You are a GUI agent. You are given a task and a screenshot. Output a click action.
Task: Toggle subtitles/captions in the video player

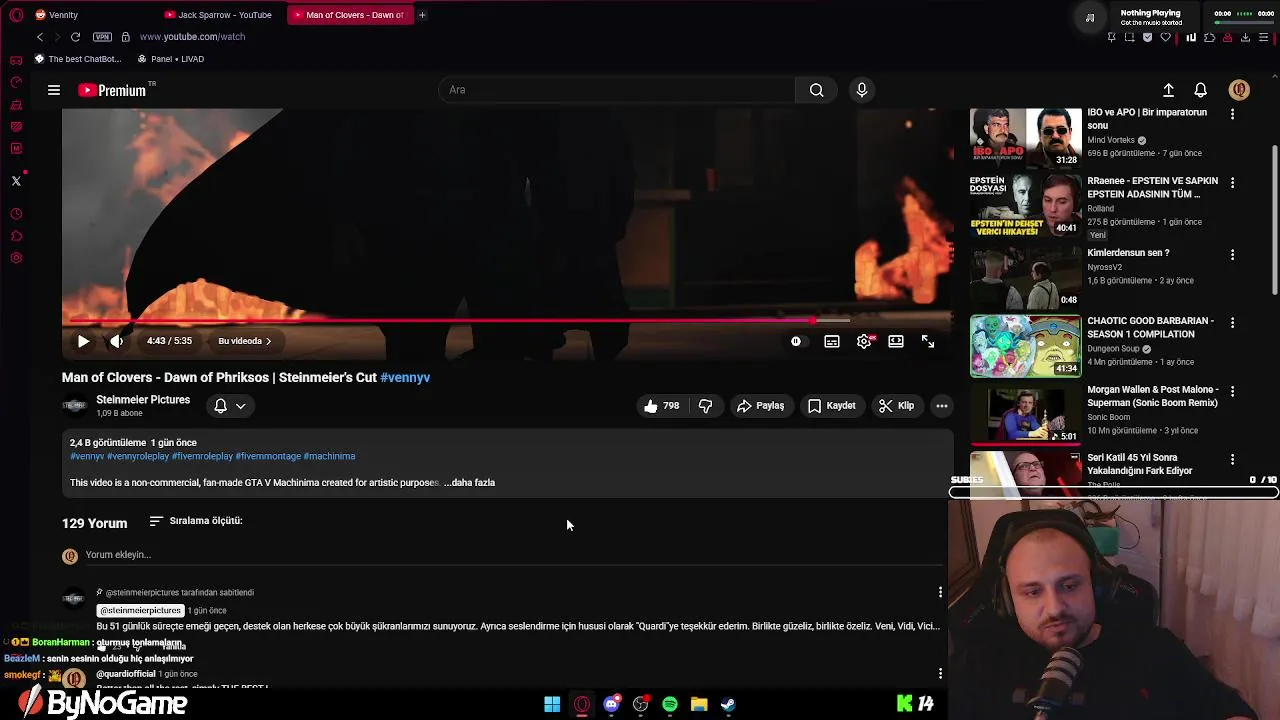coord(832,341)
